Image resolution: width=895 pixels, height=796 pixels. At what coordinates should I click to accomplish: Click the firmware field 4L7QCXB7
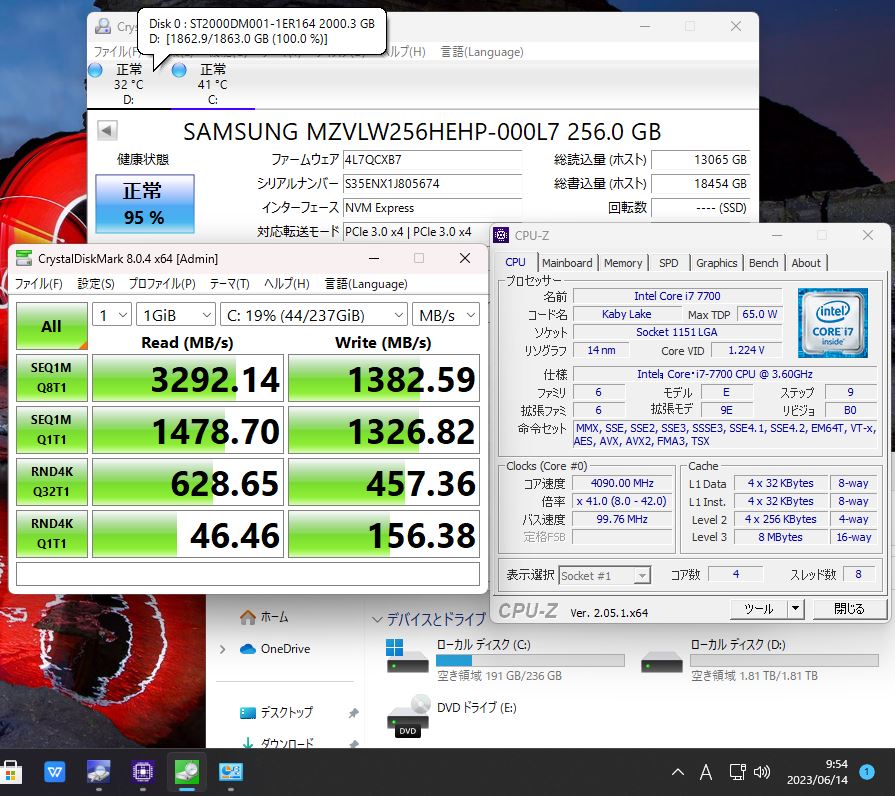(x=432, y=160)
